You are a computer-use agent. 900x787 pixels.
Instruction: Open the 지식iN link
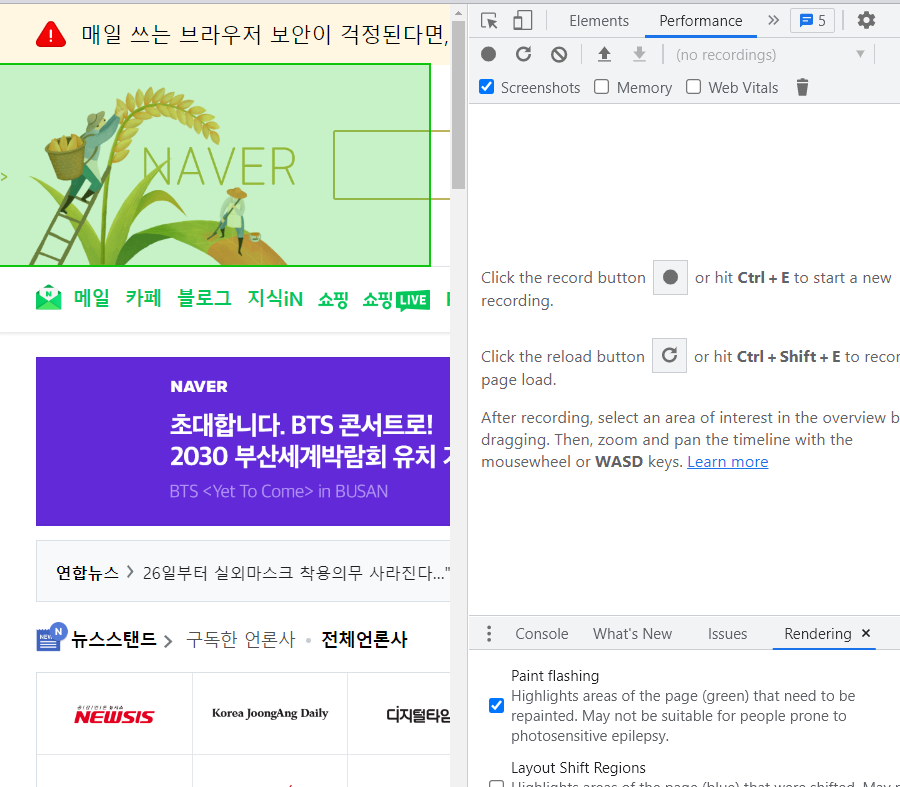point(275,298)
